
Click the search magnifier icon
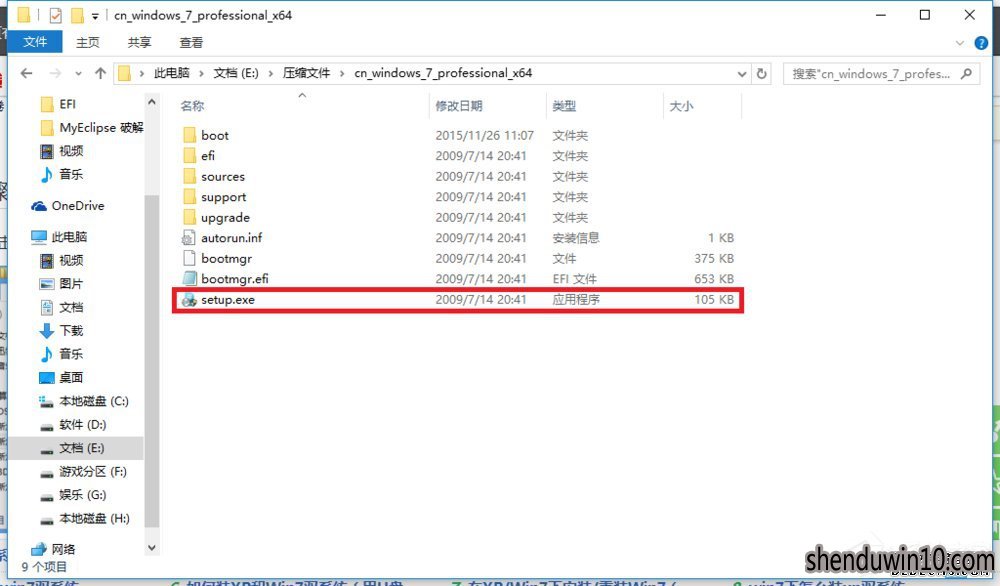966,73
